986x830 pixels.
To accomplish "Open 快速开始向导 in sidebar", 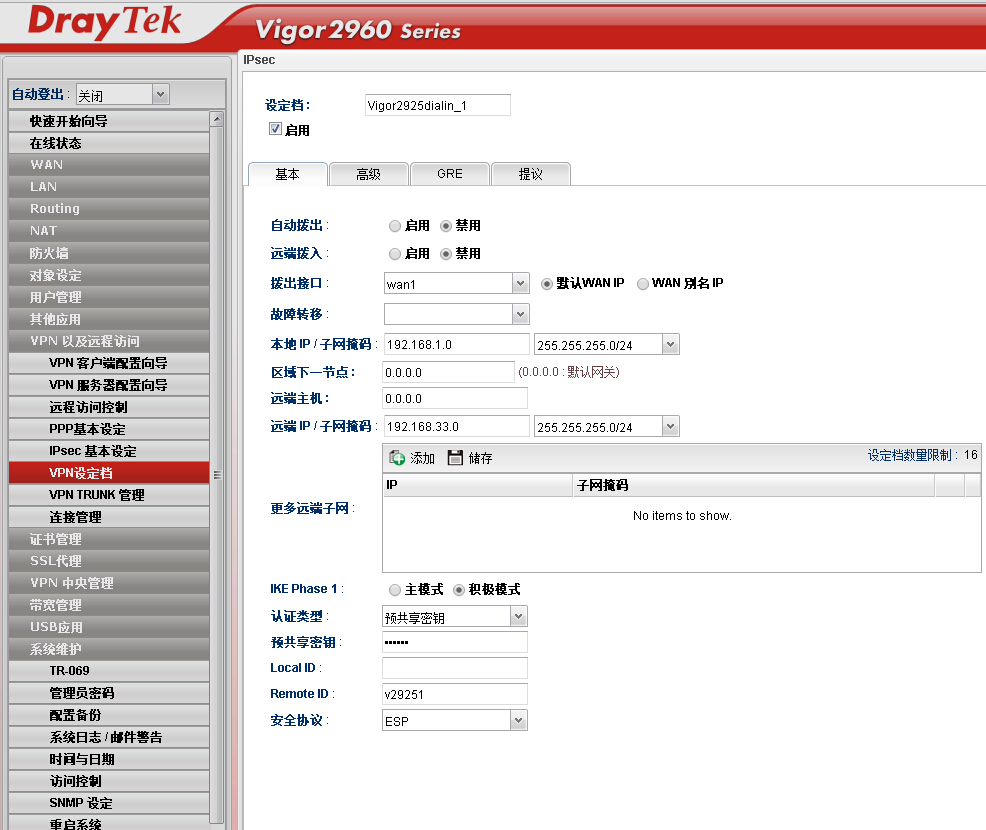I will coord(109,121).
